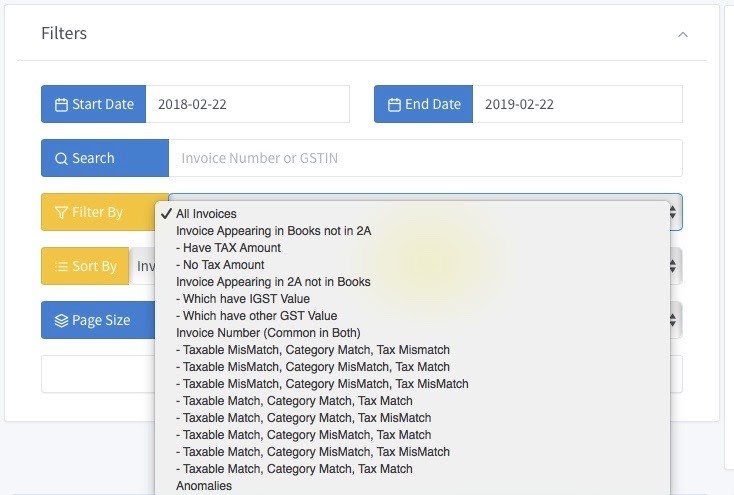Click the calendar icon beside End Date

pyautogui.click(x=394, y=104)
